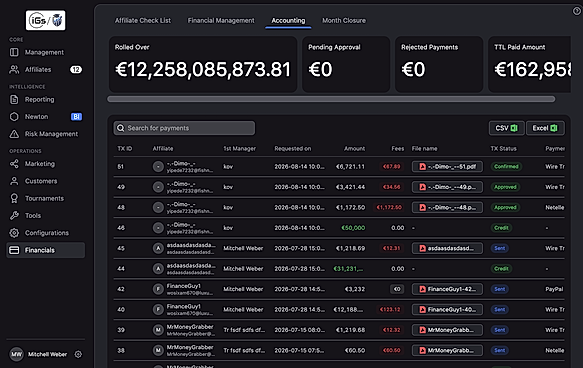Switch to the Financial Management tab
583x368 pixels.
[221, 20]
